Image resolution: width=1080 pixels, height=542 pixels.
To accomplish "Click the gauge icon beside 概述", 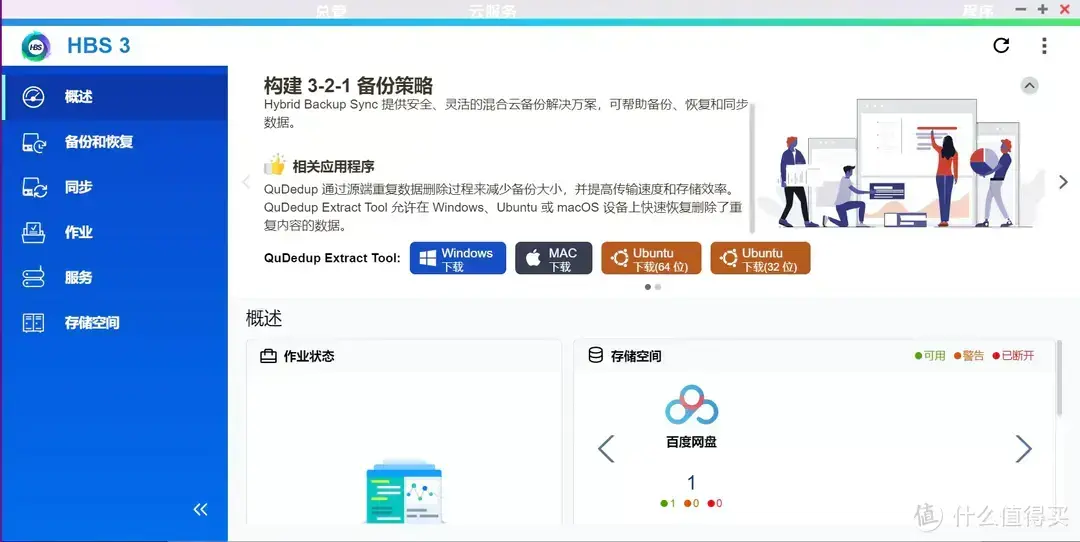I will coord(34,97).
